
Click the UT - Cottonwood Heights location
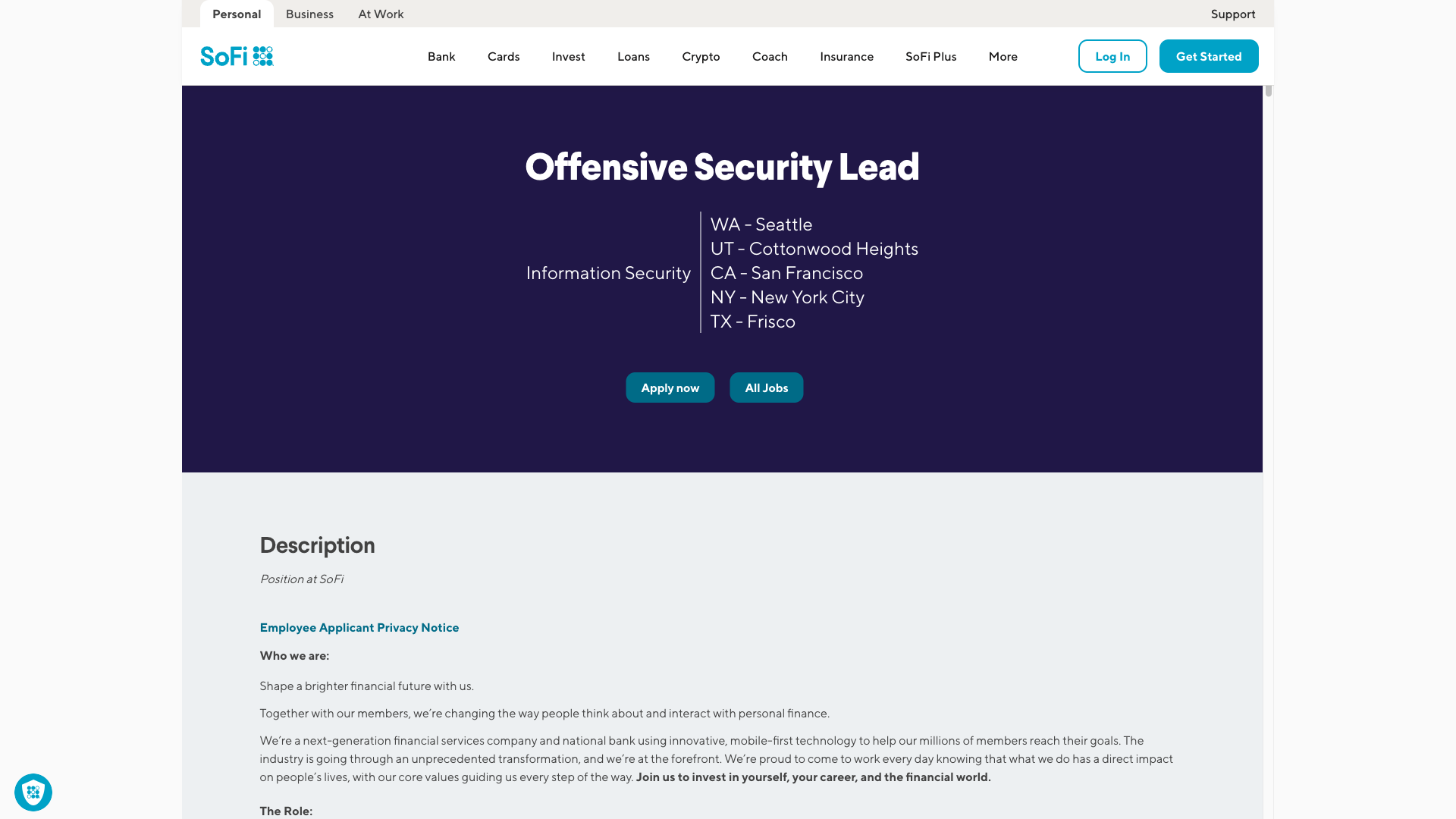click(814, 249)
